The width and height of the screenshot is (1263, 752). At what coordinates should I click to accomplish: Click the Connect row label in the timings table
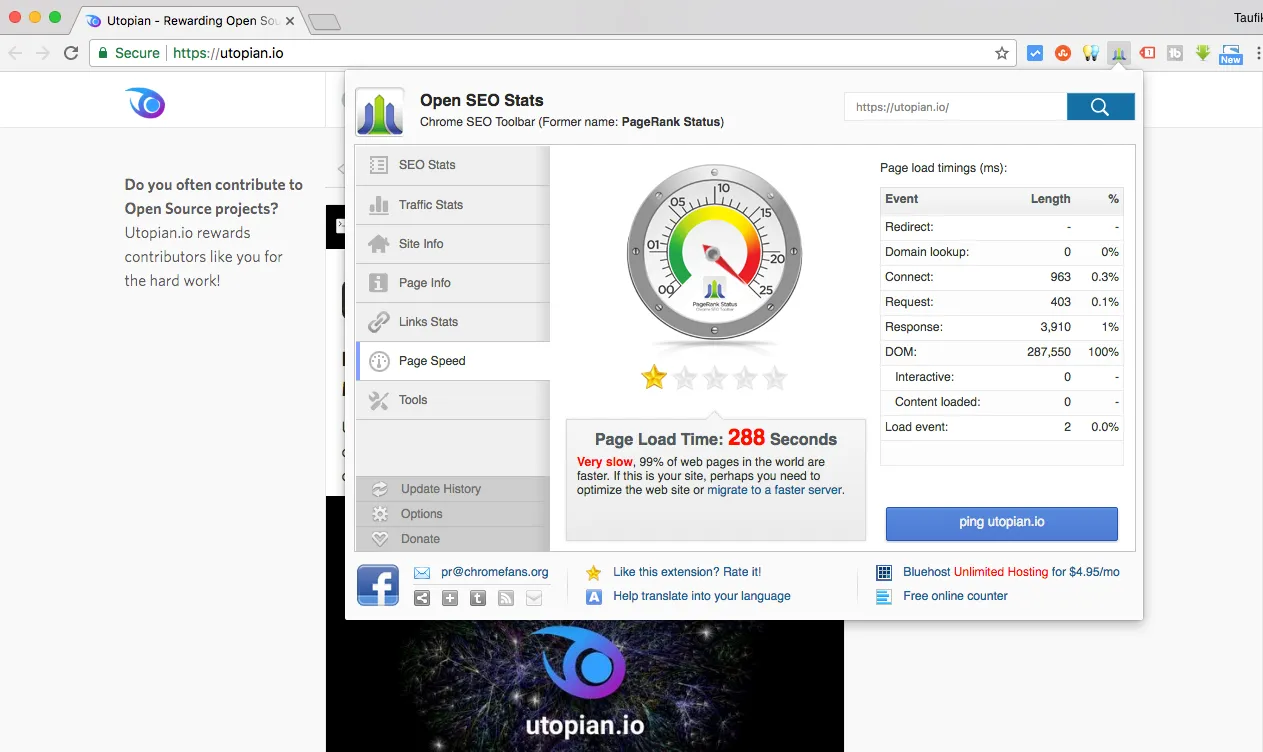pos(909,277)
